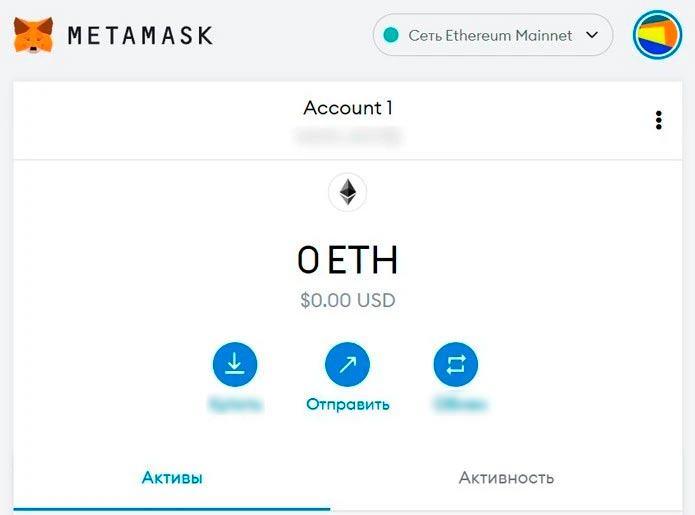The image size is (695, 515).
Task: Open the three-dot account options menu
Action: (x=658, y=121)
